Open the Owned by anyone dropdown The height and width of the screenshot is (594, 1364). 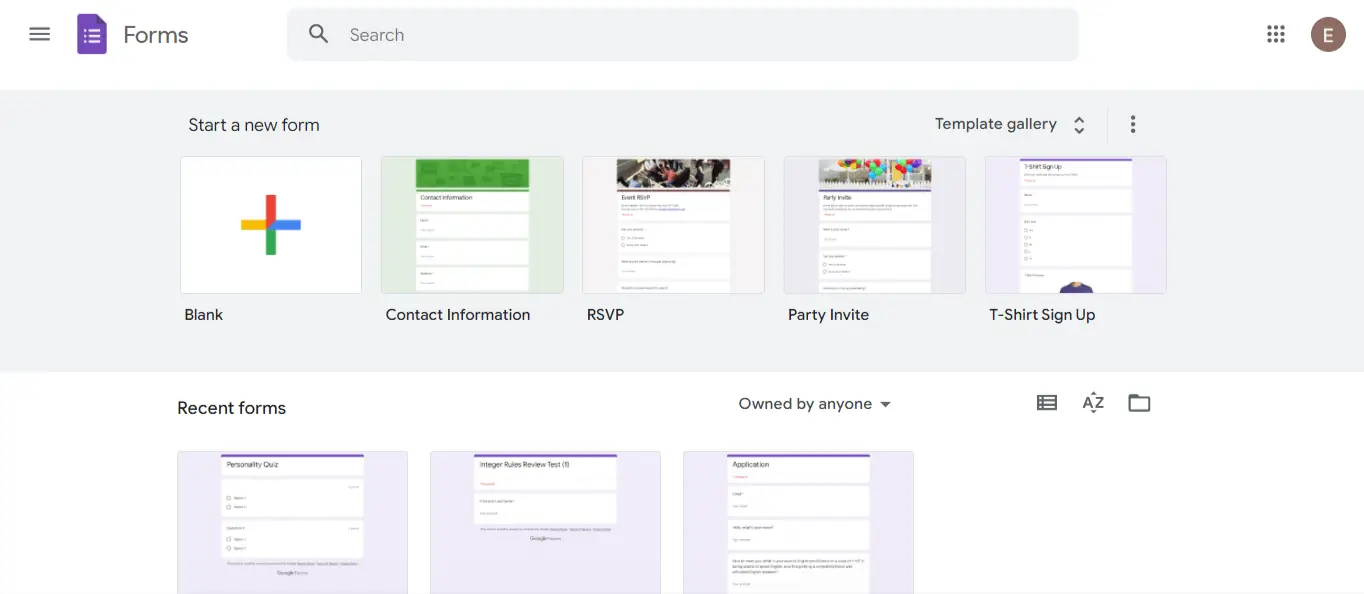pos(814,404)
